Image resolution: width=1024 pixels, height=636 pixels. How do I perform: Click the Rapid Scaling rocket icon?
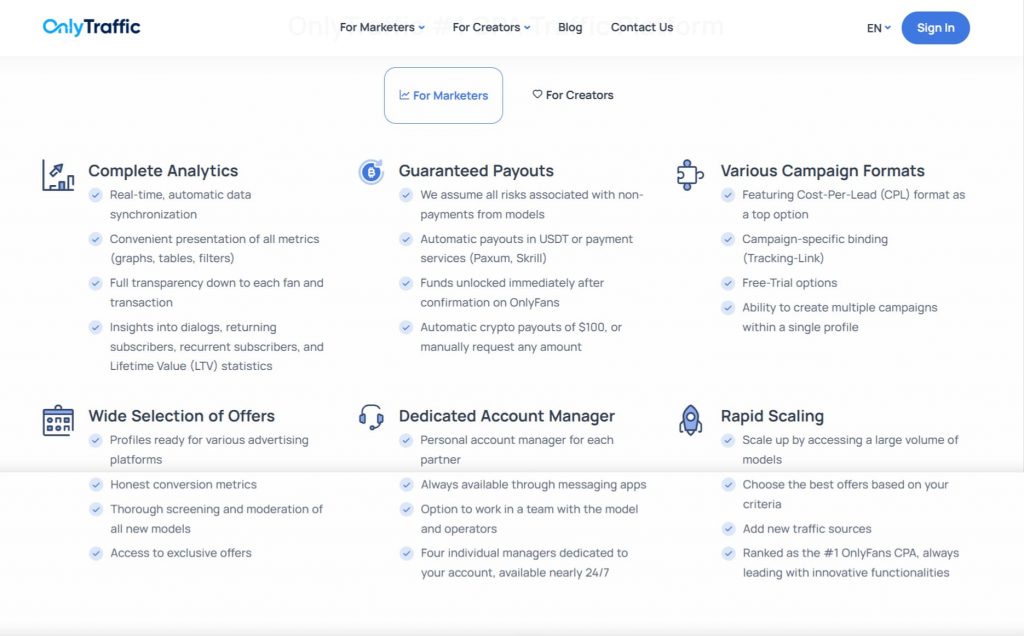coord(690,419)
